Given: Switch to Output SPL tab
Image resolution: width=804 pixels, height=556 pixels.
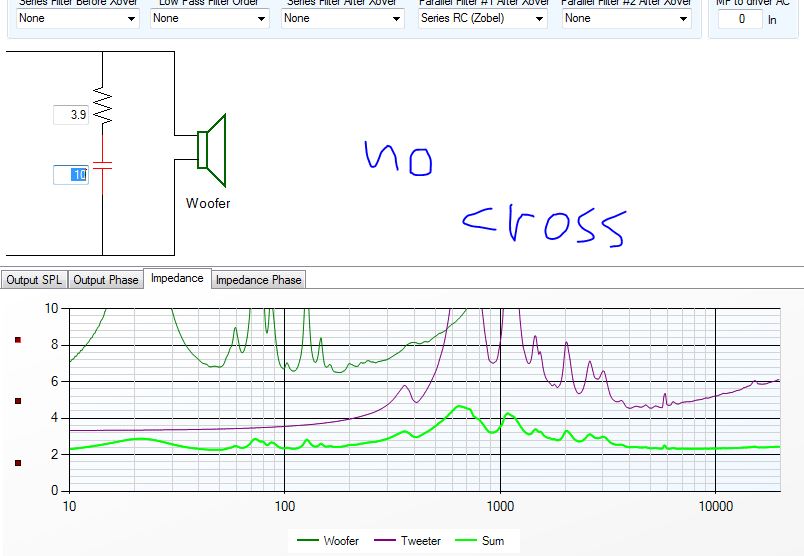Looking at the screenshot, I should pyautogui.click(x=34, y=280).
